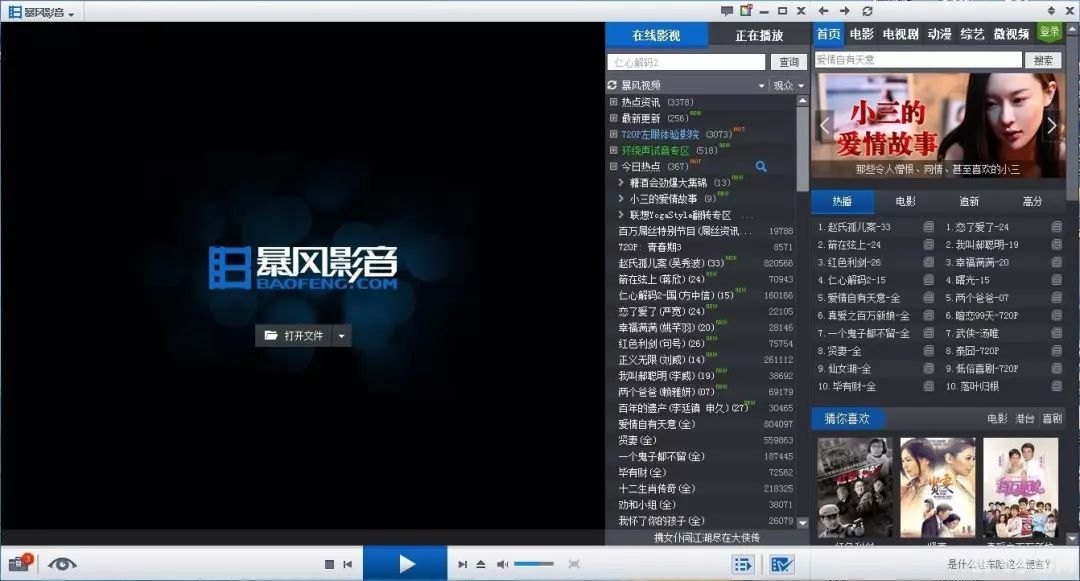Toggle eye-protection mode with the eye icon

62,563
